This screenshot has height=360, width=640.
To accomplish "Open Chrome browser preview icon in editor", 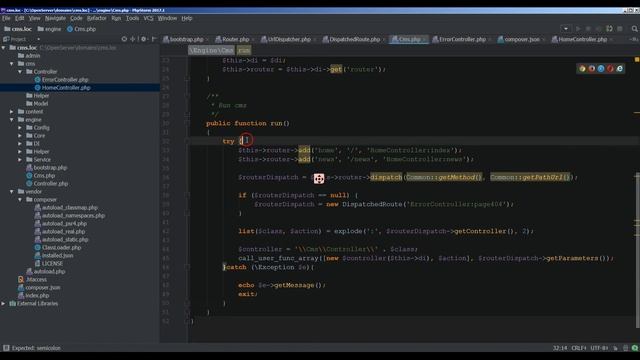I will (582, 69).
